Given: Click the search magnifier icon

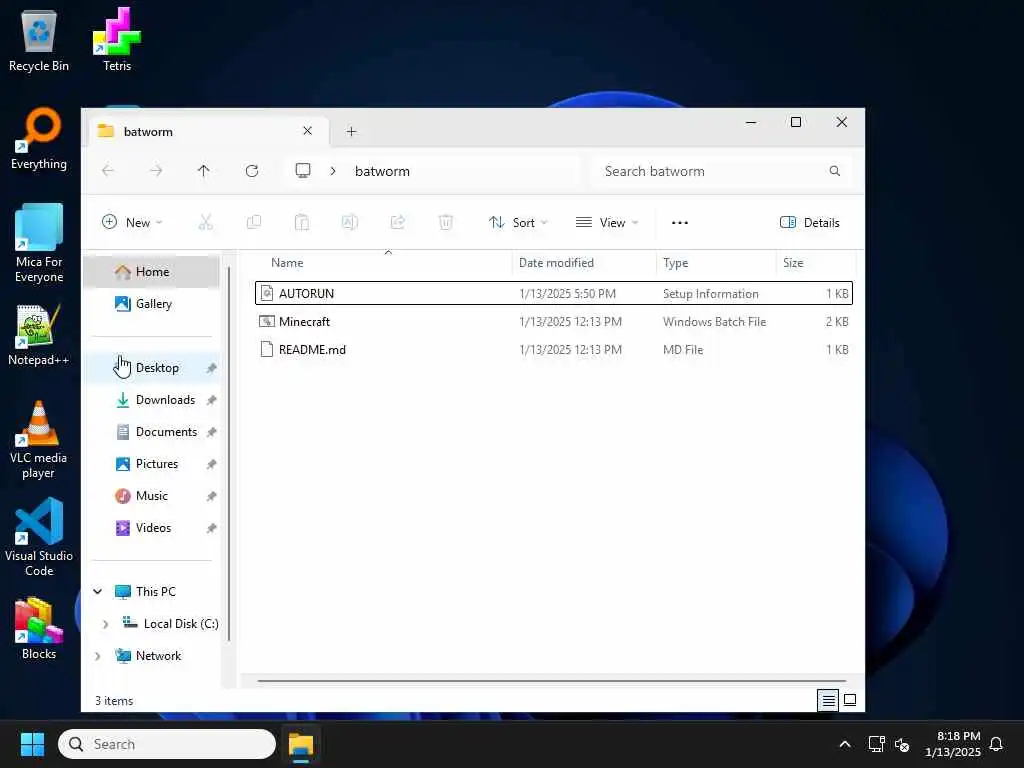Looking at the screenshot, I should tap(835, 171).
